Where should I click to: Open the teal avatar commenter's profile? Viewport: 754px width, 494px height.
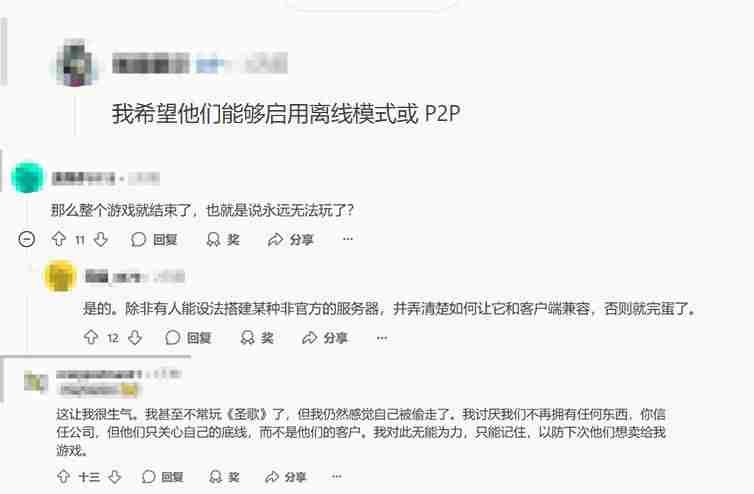[27, 177]
